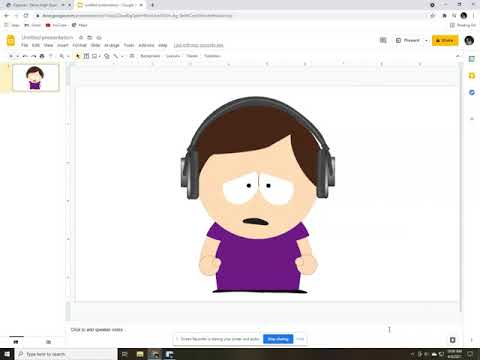This screenshot has height=360, width=480.
Task: Click the move to folder icon
Action: pos(90,37)
